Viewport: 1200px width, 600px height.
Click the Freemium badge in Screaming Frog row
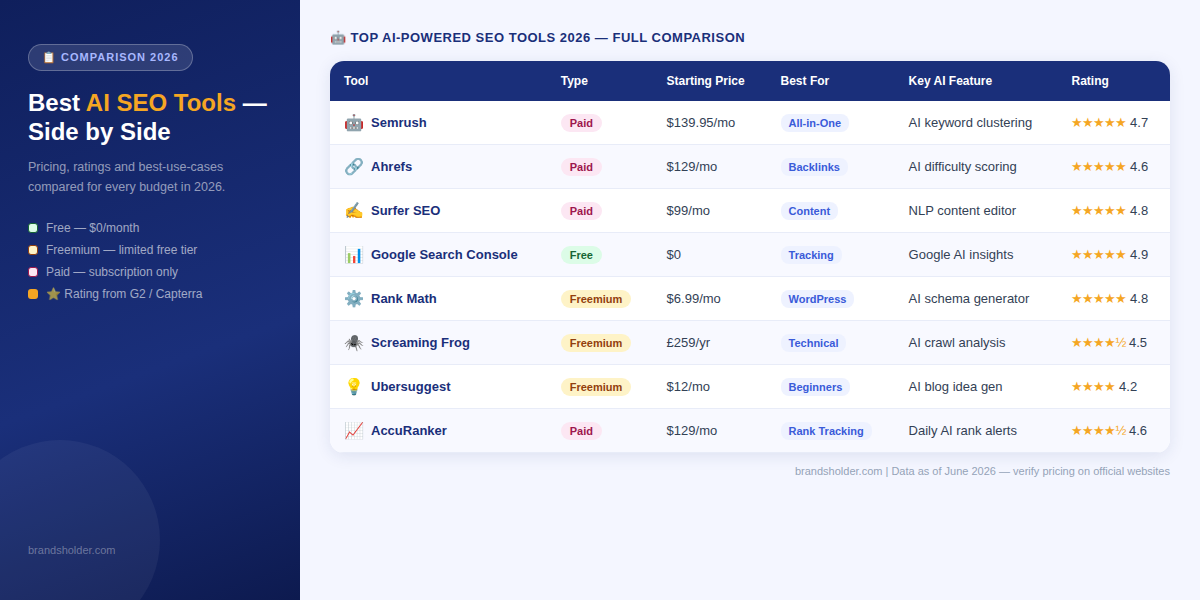pos(596,343)
